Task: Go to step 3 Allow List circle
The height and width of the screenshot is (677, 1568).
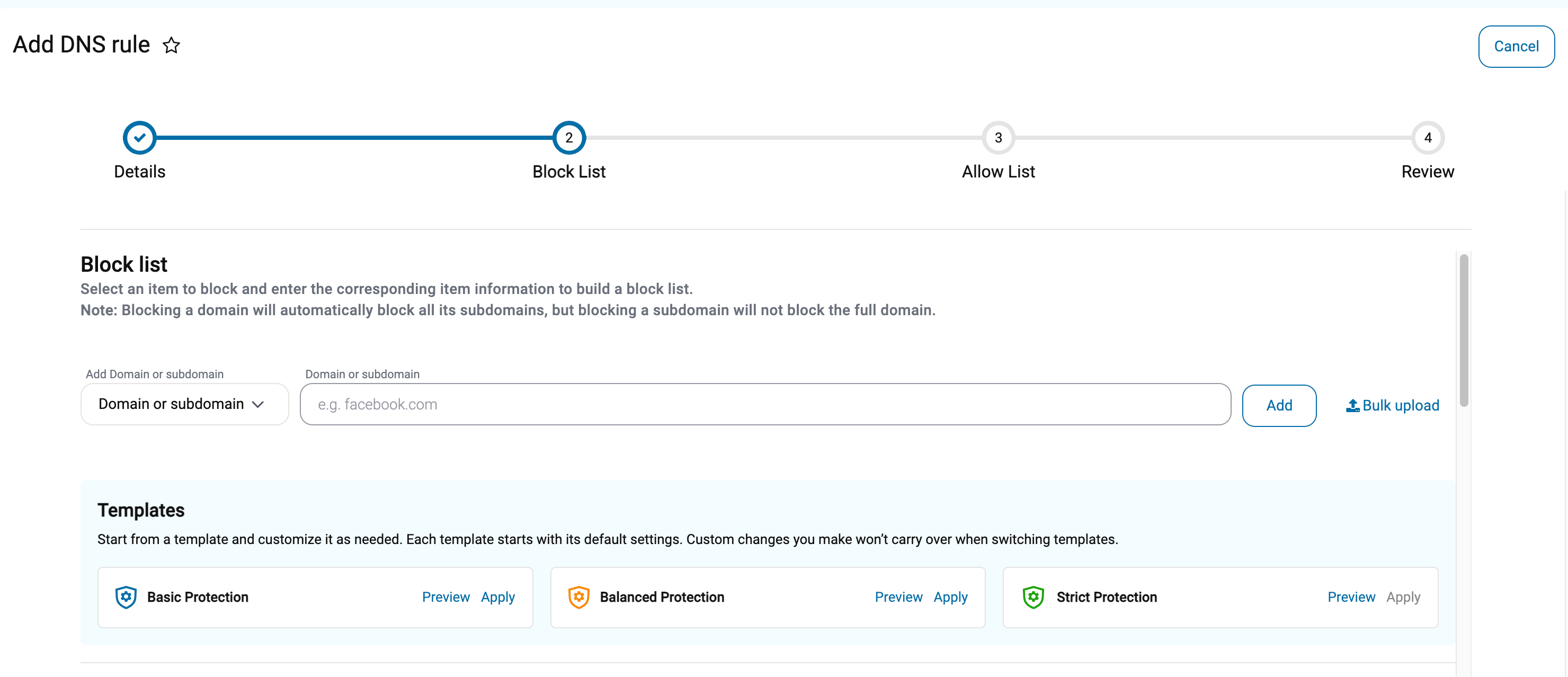Action: point(998,138)
